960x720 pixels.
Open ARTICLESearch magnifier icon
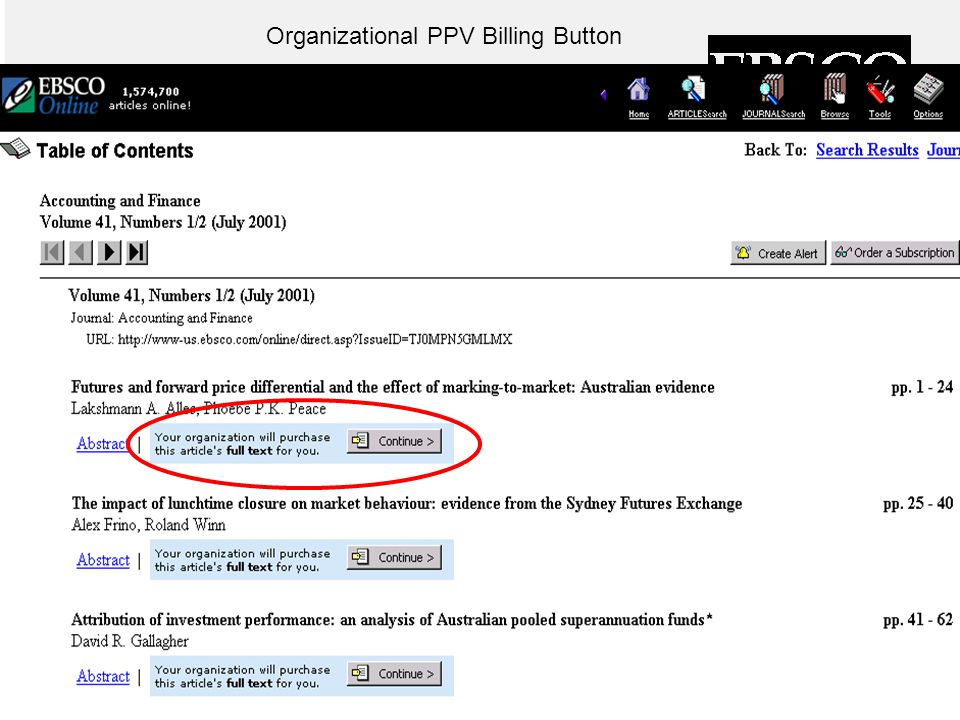(x=694, y=89)
